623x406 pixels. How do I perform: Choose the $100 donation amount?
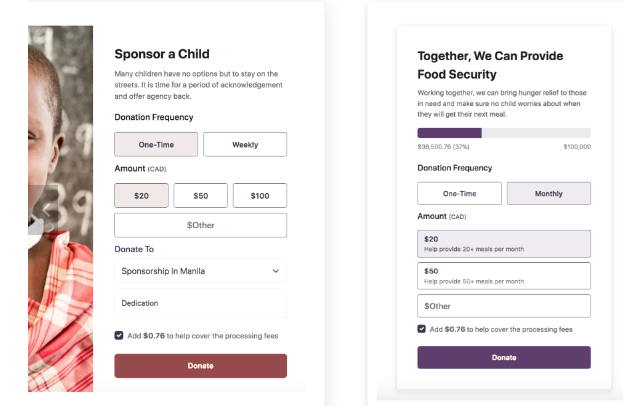pyautogui.click(x=260, y=196)
